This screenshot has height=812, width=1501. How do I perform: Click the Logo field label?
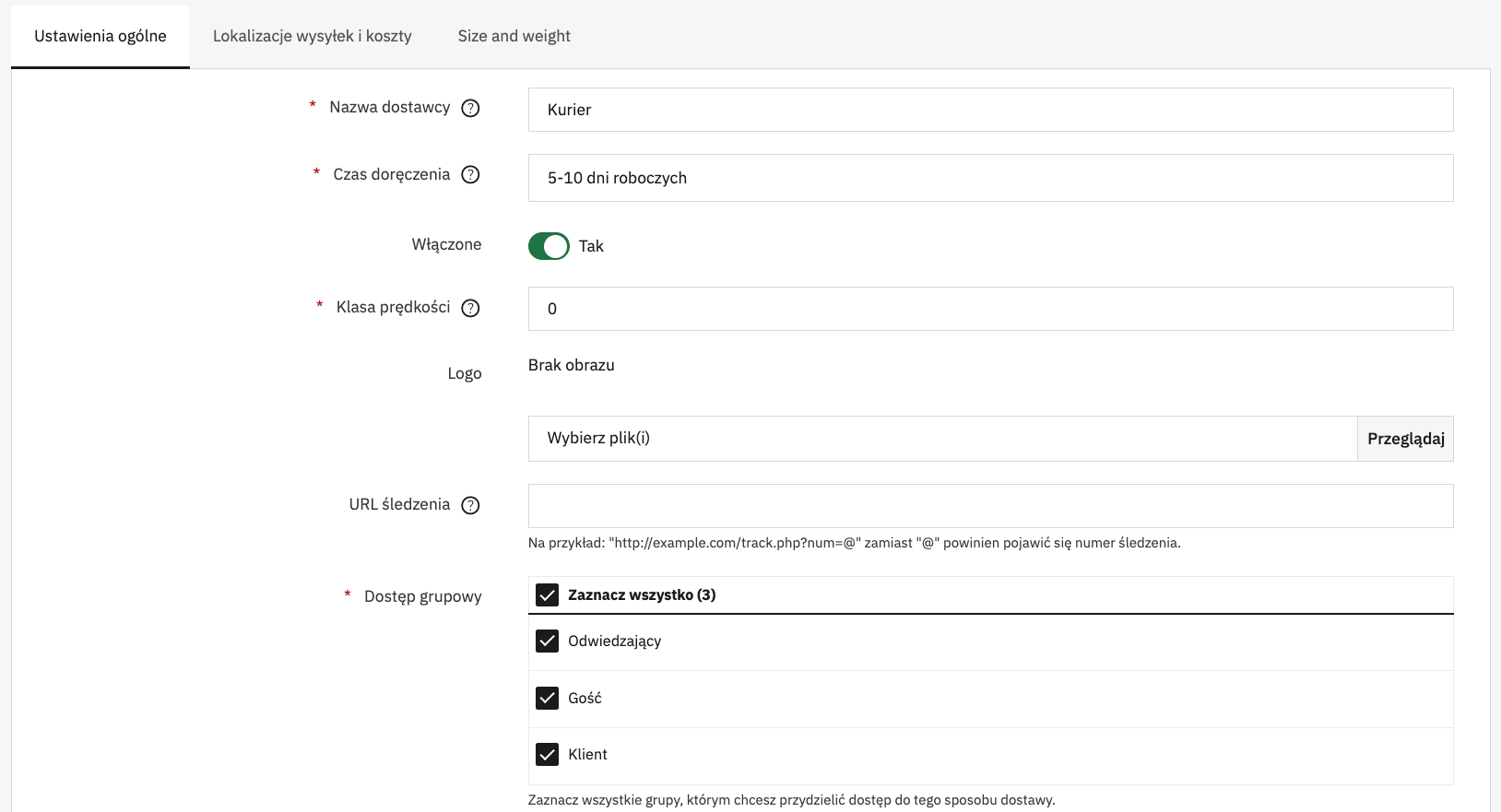click(x=465, y=373)
